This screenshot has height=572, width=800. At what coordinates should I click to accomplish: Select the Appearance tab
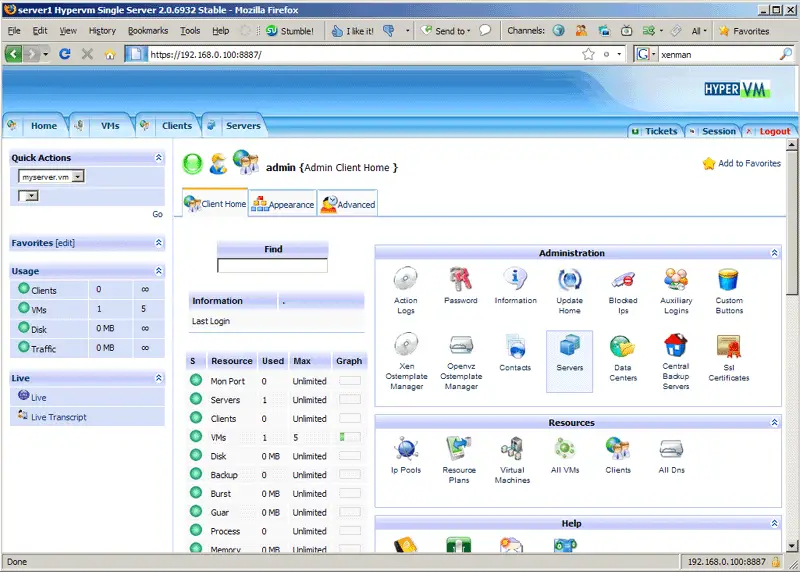pyautogui.click(x=283, y=204)
